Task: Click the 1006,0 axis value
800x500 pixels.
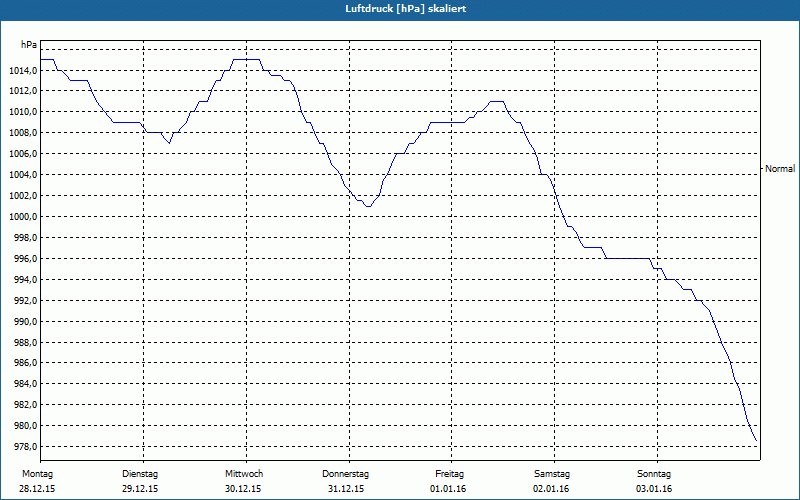Action: click(23, 154)
